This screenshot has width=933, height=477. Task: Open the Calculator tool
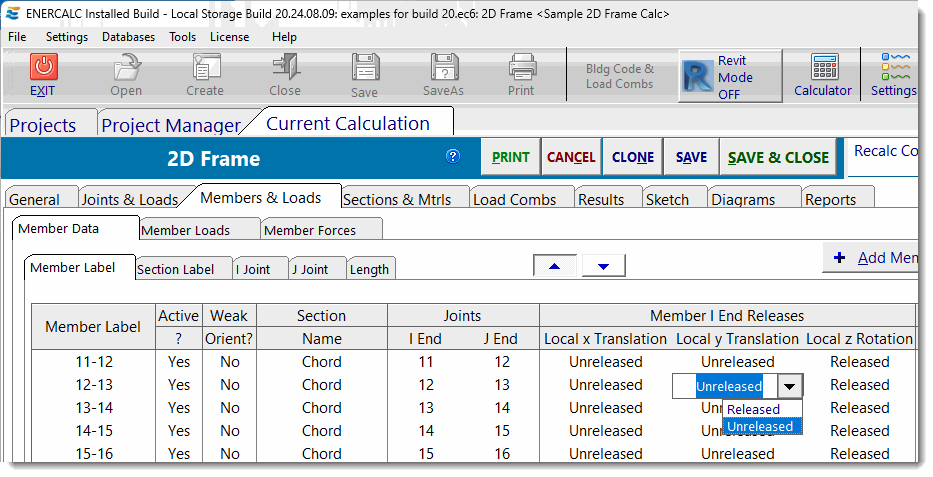(x=823, y=68)
